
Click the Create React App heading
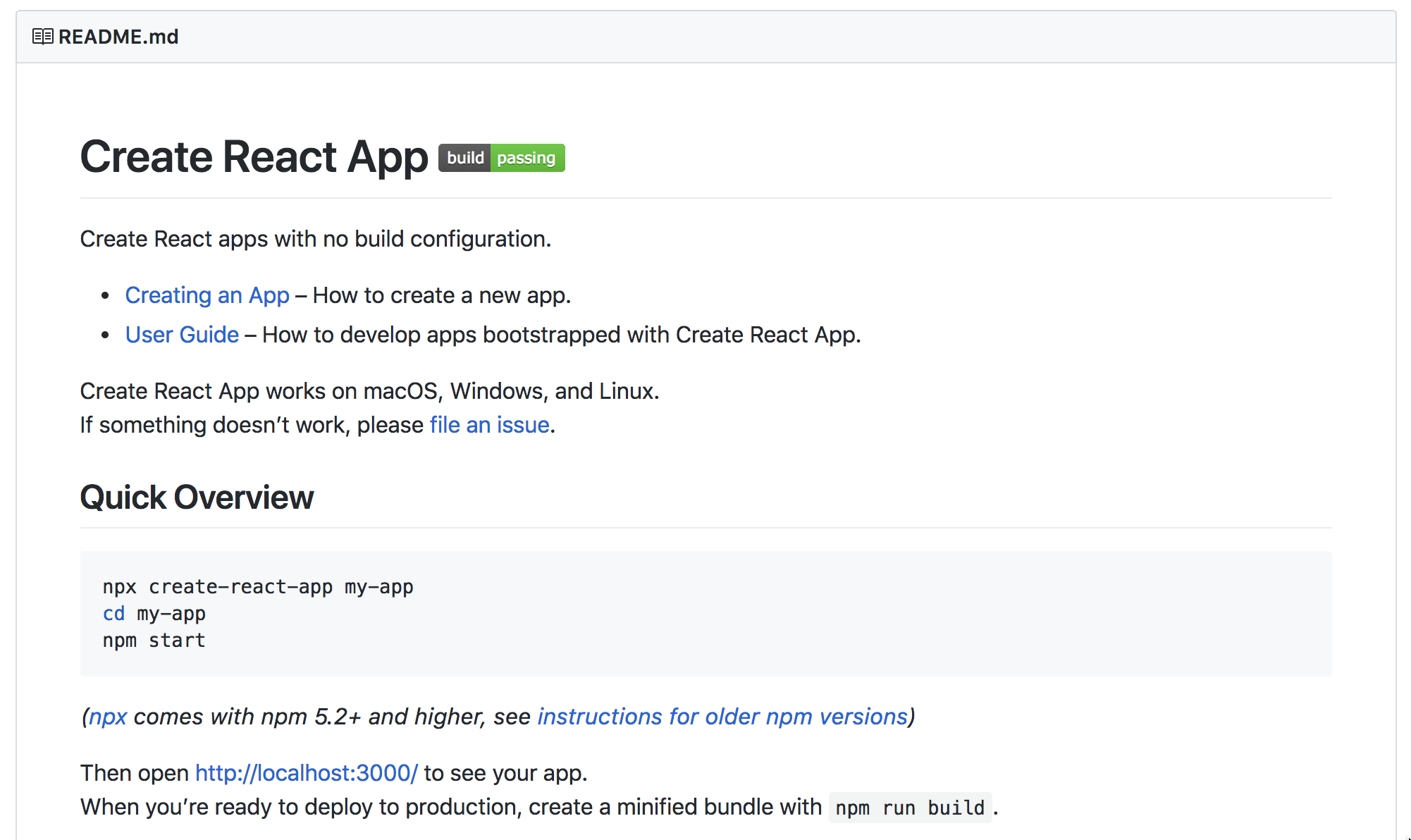254,156
